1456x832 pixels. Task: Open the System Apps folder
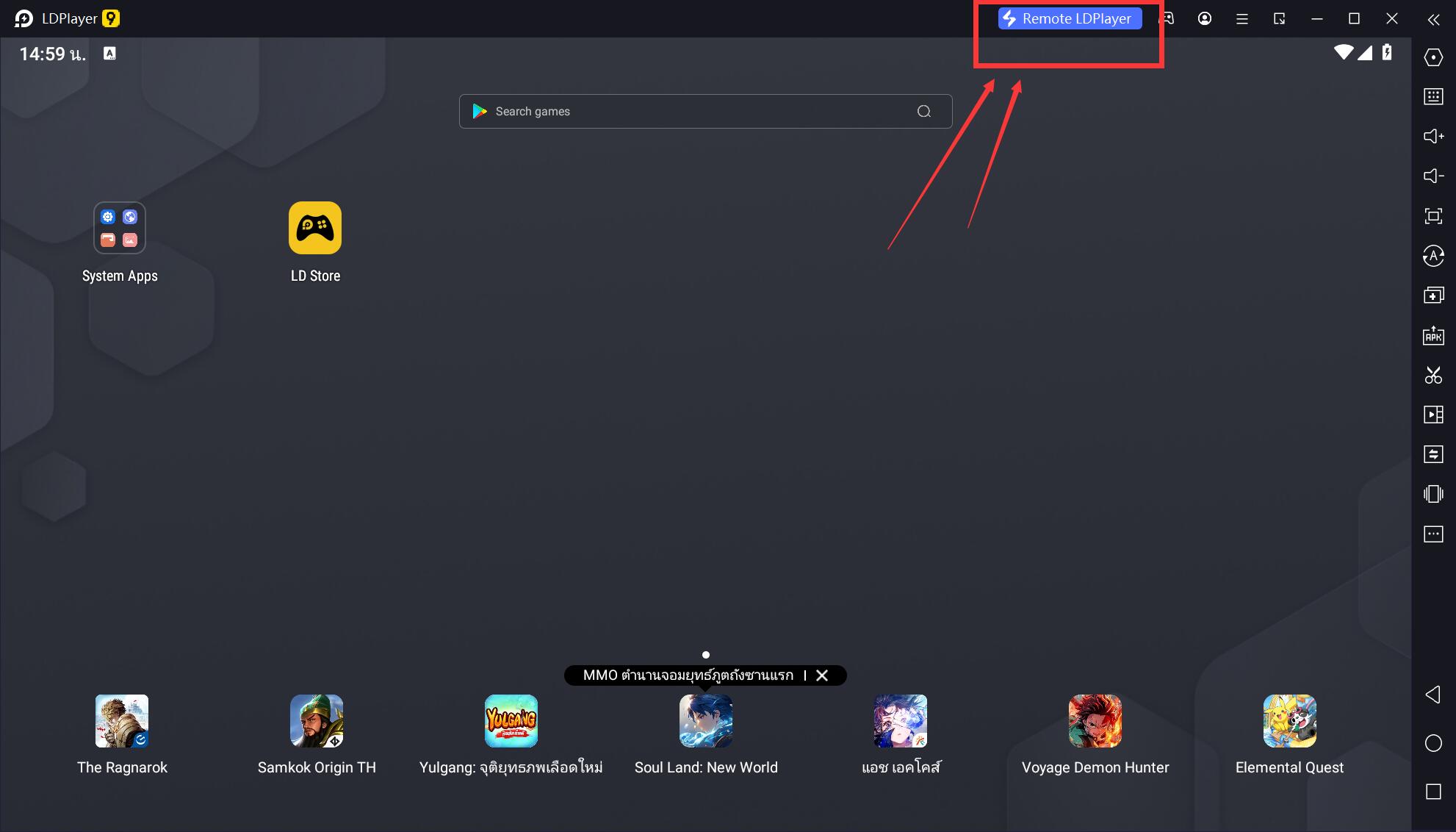(120, 228)
